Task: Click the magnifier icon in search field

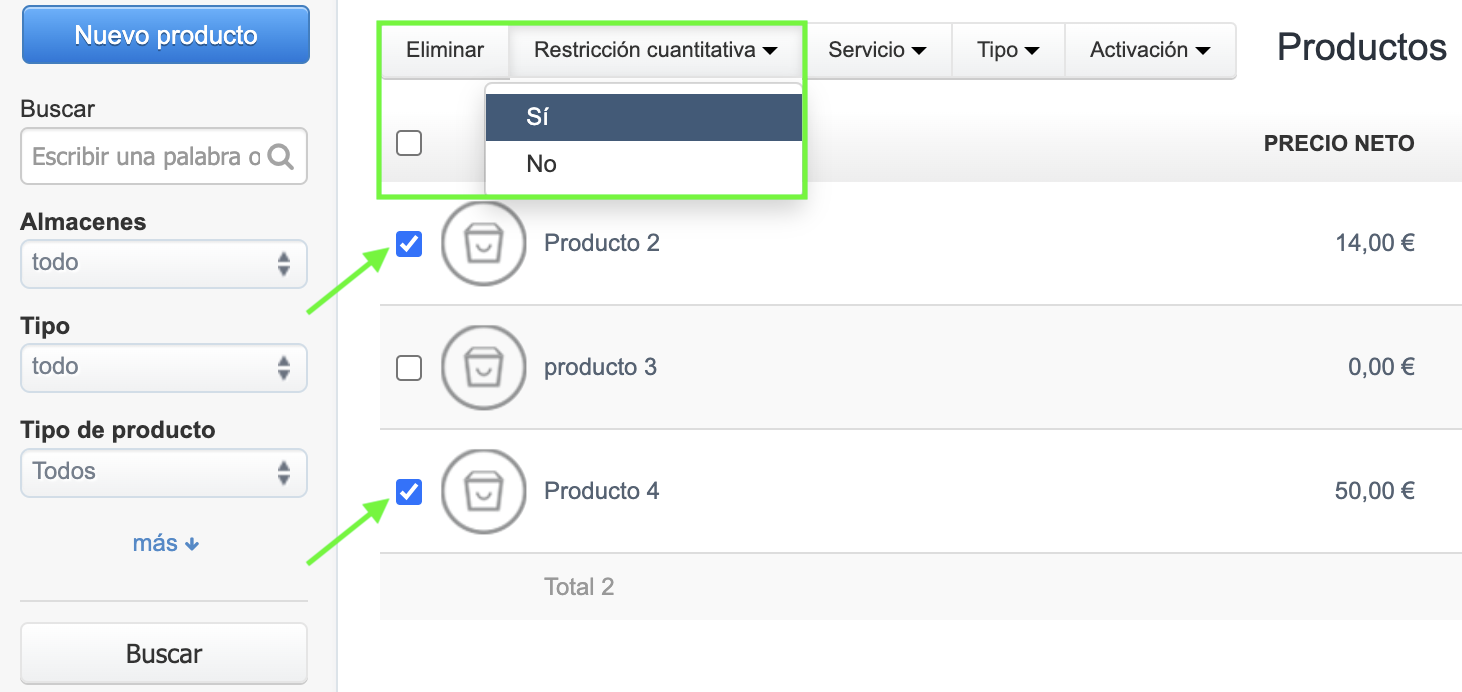Action: [281, 157]
